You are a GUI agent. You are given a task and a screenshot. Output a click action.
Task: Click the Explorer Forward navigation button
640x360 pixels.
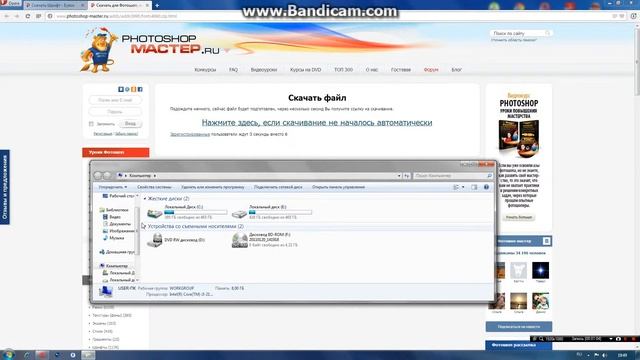(x=107, y=176)
